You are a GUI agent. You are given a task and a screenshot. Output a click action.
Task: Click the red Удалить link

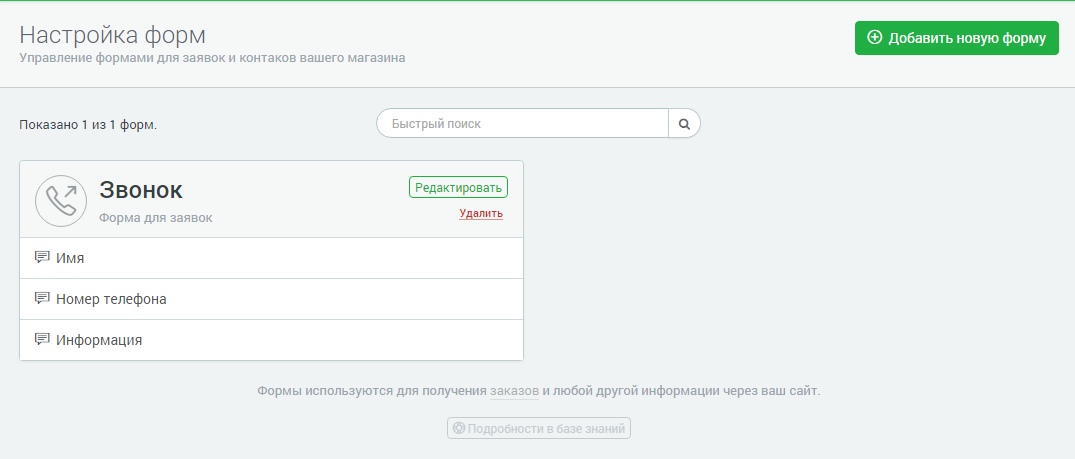(481, 213)
